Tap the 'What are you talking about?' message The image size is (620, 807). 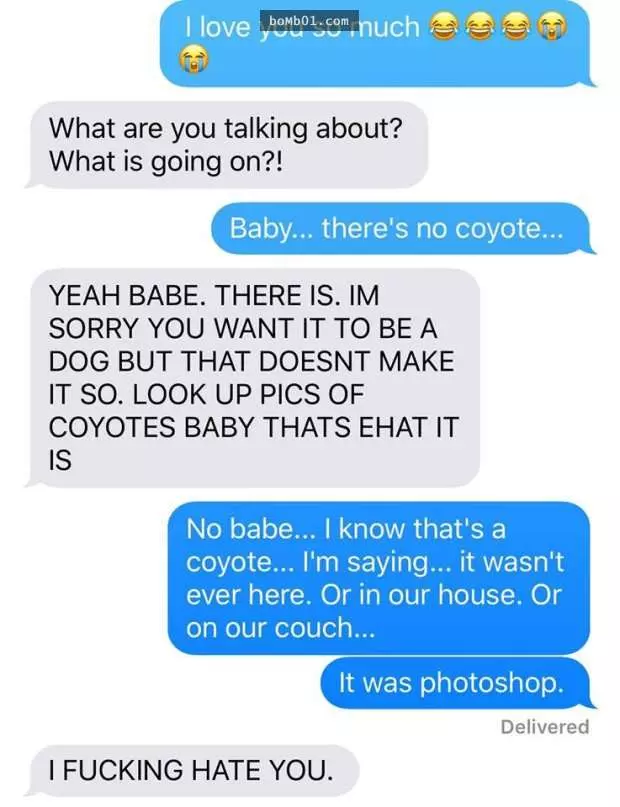(228, 145)
